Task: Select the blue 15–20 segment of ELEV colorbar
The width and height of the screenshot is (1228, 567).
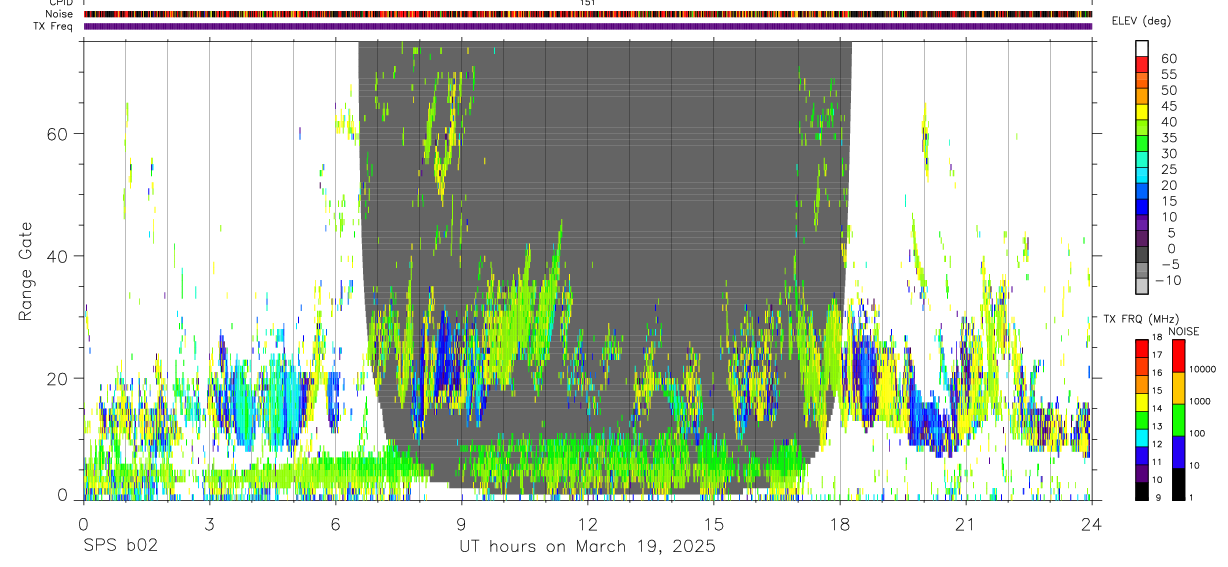Action: (1142, 193)
